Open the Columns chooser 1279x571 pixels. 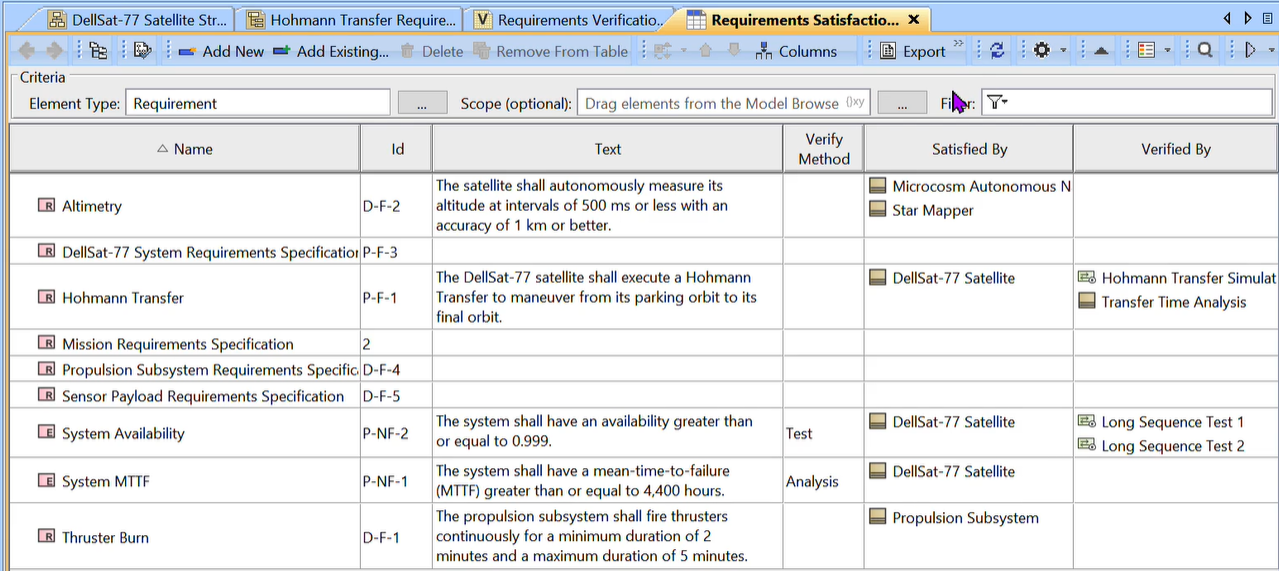click(796, 51)
